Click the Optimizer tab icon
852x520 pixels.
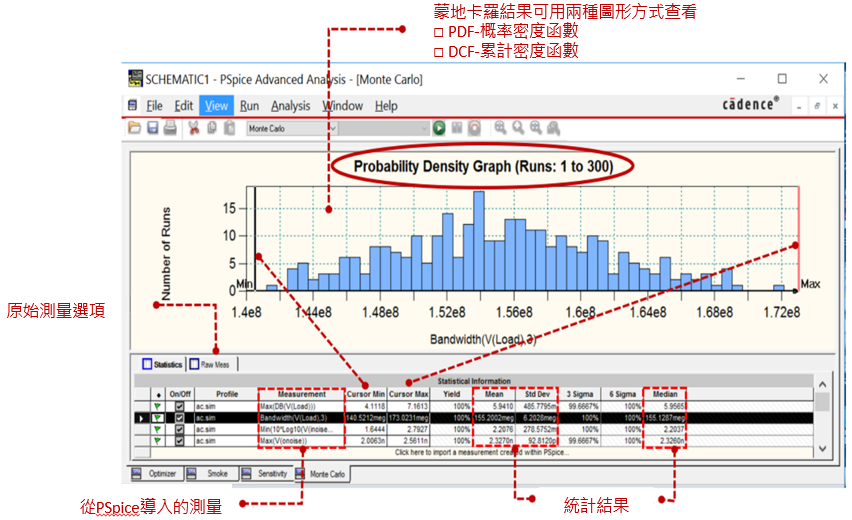[x=136, y=474]
